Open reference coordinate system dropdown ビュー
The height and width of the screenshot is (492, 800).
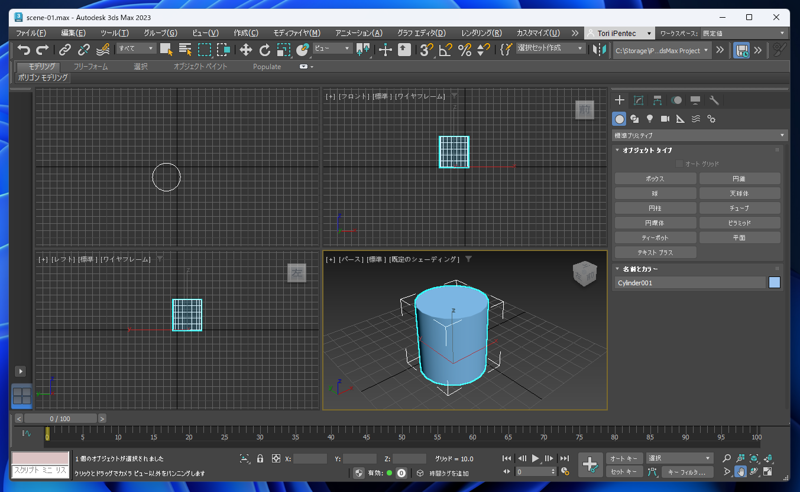332,48
